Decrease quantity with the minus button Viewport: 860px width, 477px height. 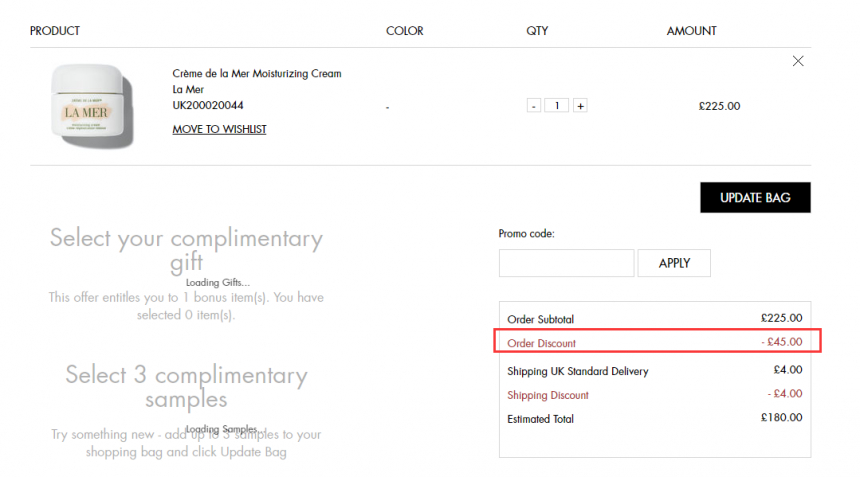(x=534, y=105)
